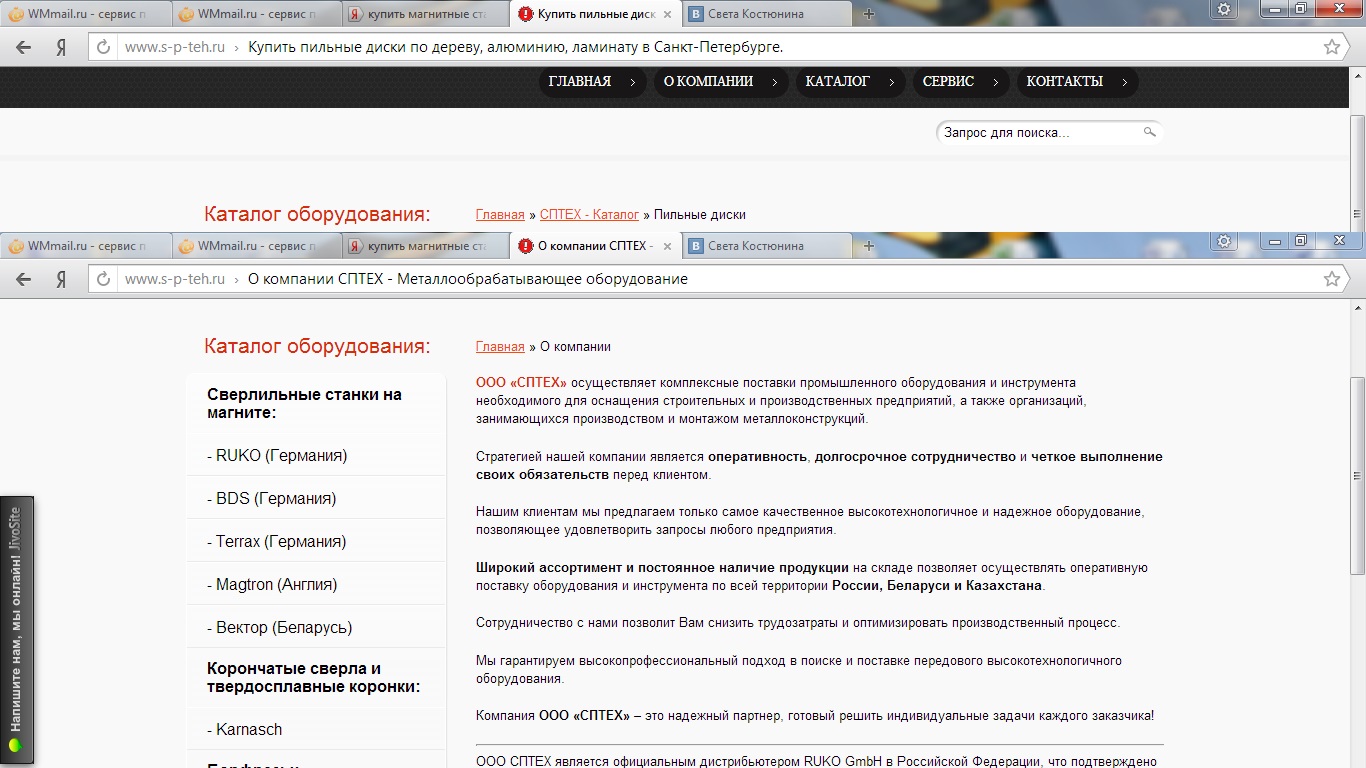Reload page in the Пильные диски window
This screenshot has width=1366, height=768.
103,47
